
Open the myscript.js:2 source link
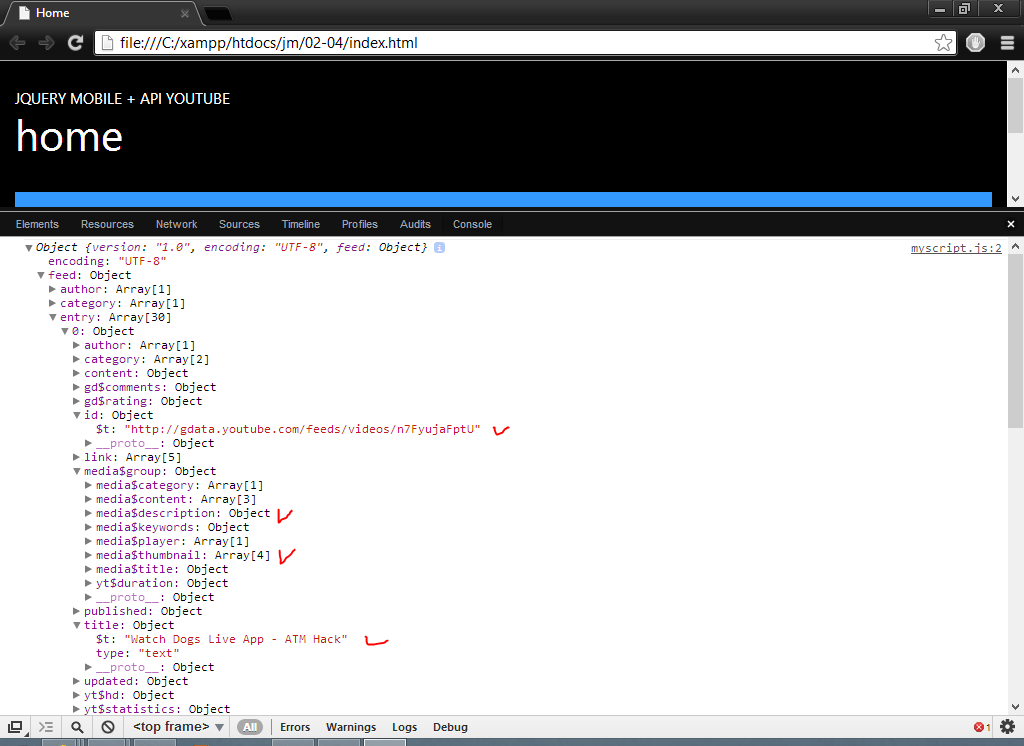point(956,248)
